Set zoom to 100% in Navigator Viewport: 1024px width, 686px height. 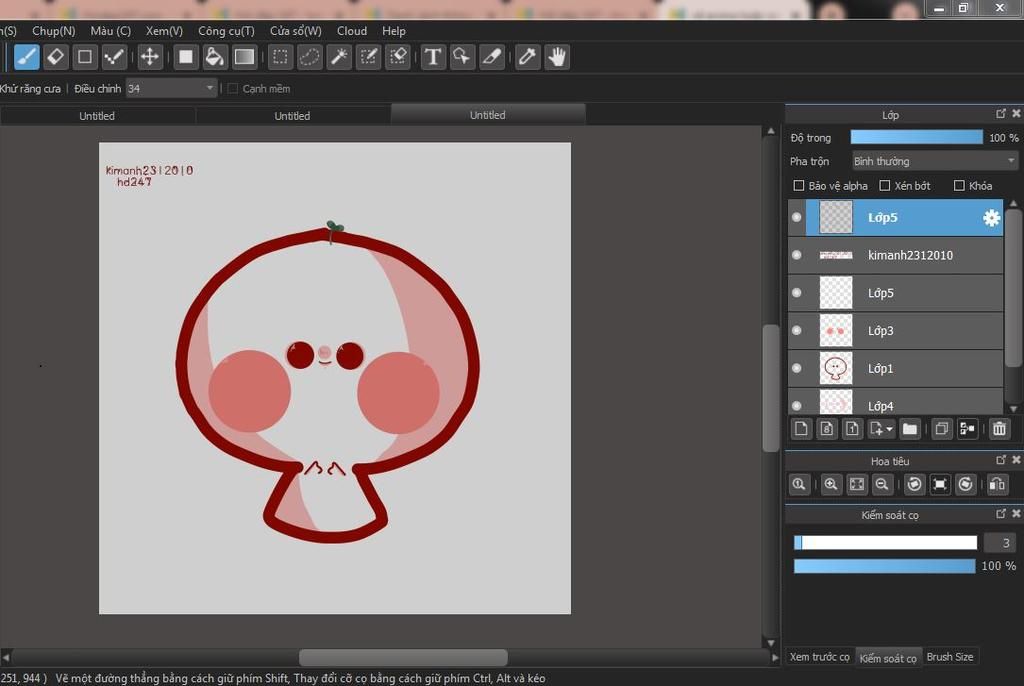coord(799,484)
